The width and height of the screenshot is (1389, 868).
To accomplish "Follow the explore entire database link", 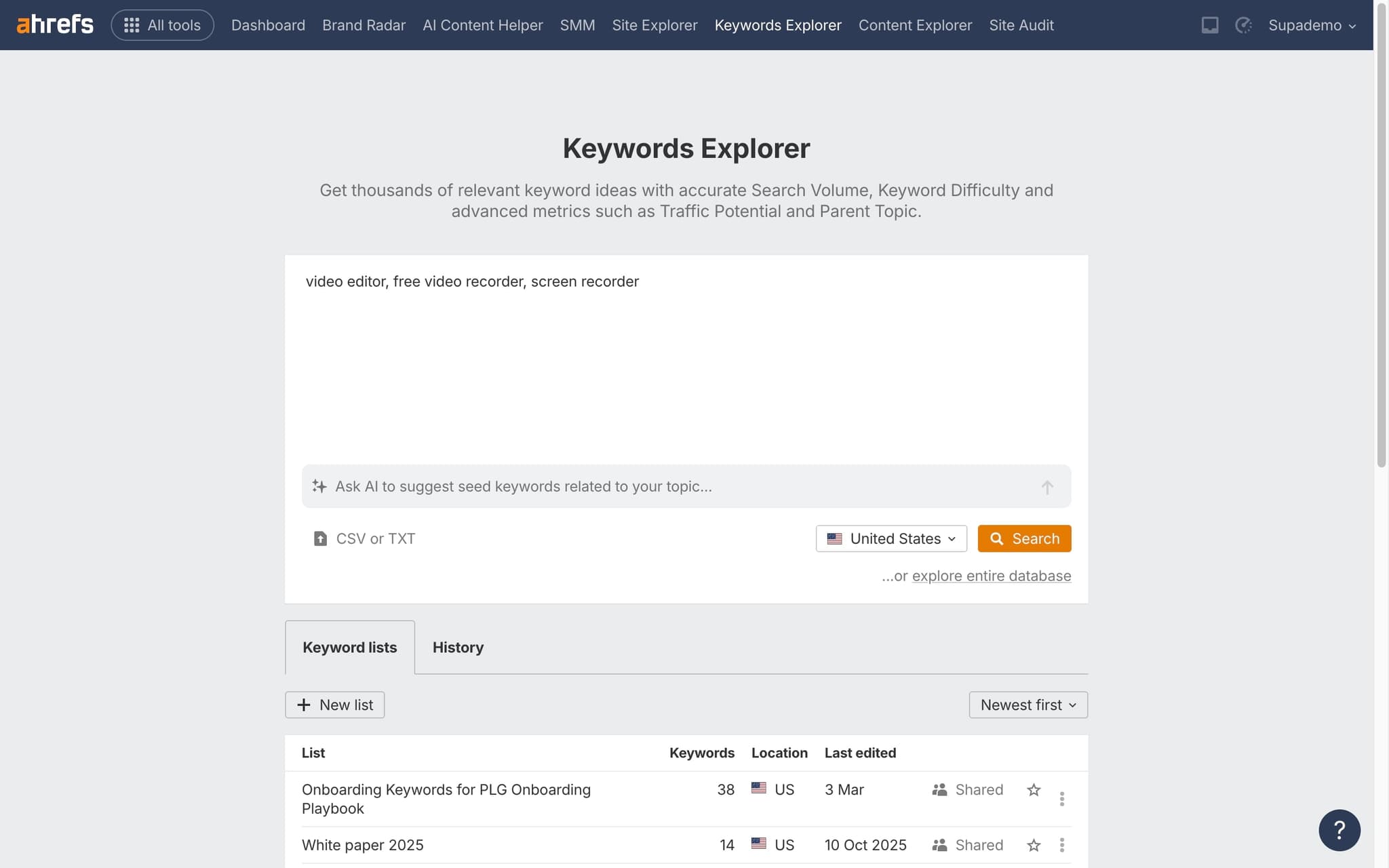I will [x=992, y=575].
